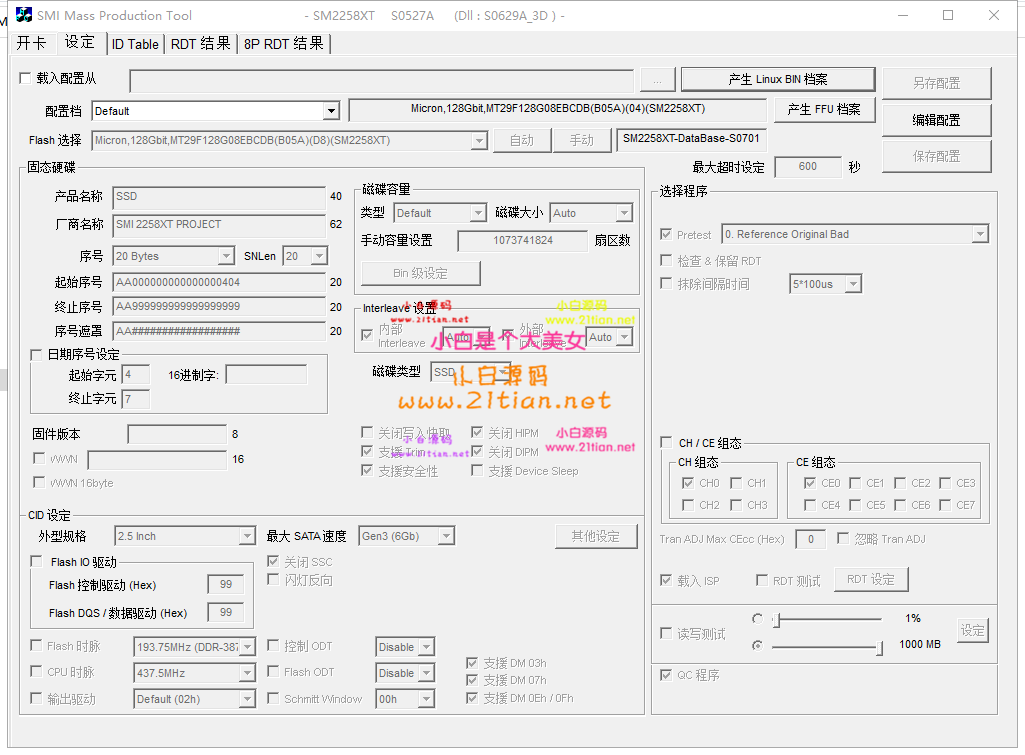Open the 序号 20 Bytes dropdown
The image size is (1025, 755).
[226, 256]
